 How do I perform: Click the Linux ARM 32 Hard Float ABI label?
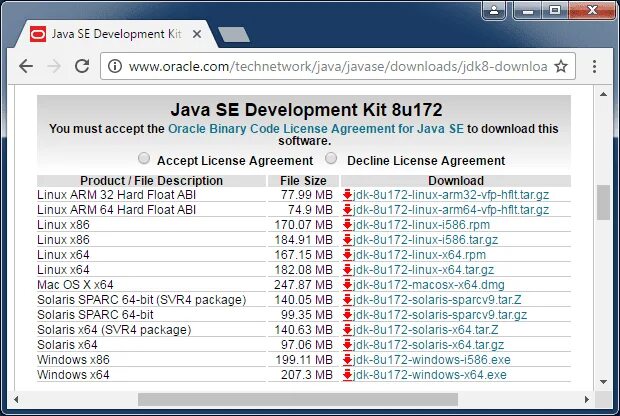117,195
